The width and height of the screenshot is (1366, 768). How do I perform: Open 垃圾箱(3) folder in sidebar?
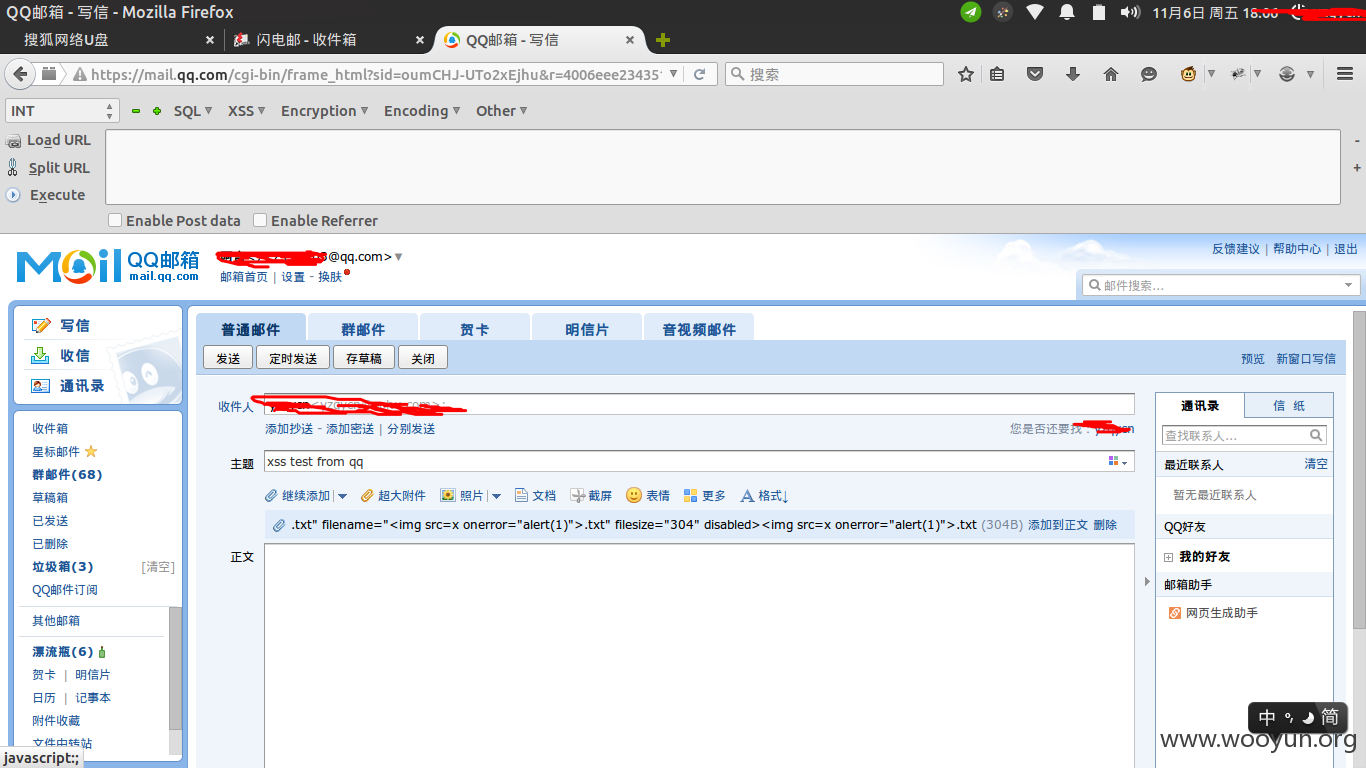point(62,567)
